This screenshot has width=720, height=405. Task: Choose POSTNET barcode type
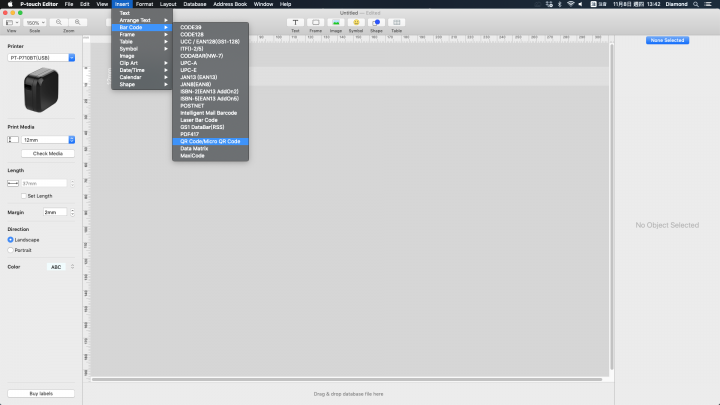coord(210,106)
